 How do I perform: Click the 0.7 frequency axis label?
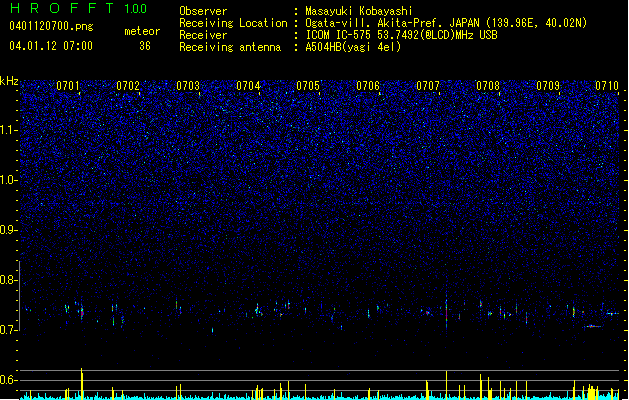[x=9, y=330]
